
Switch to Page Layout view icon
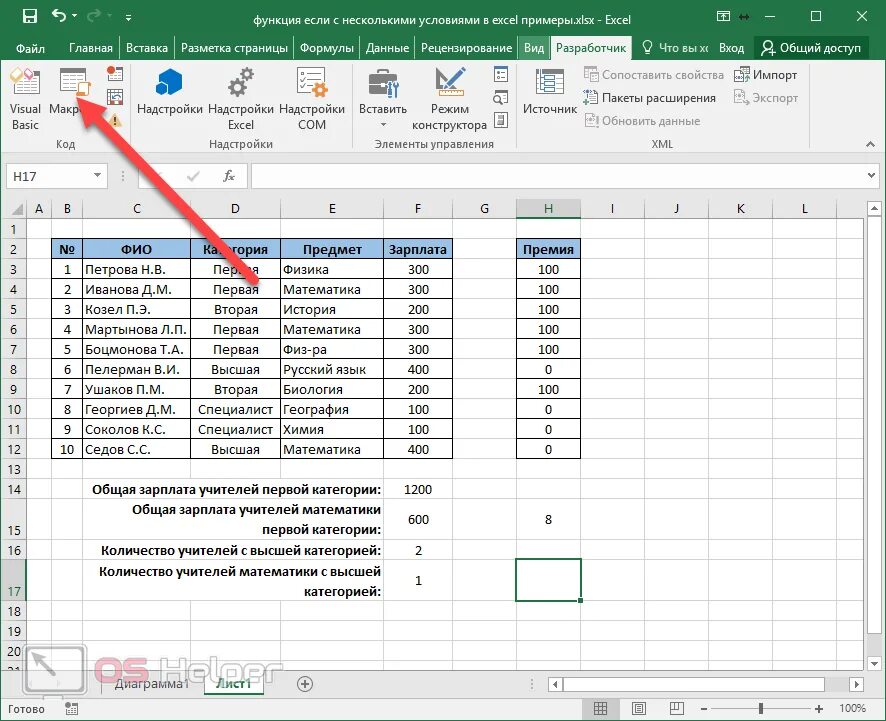pyautogui.click(x=639, y=708)
